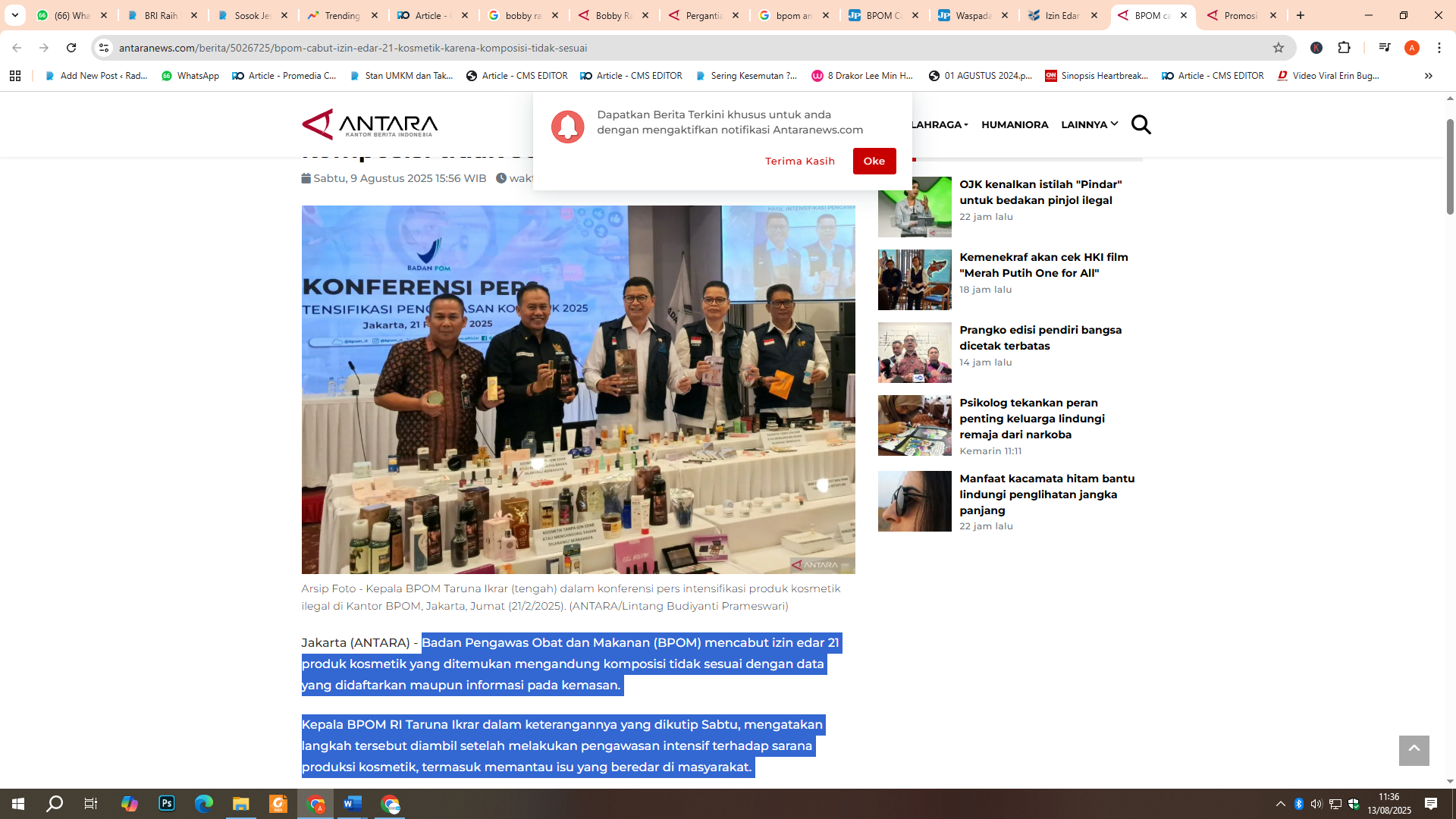Open the Stan UMKM dan Tak bookmark

[401, 76]
